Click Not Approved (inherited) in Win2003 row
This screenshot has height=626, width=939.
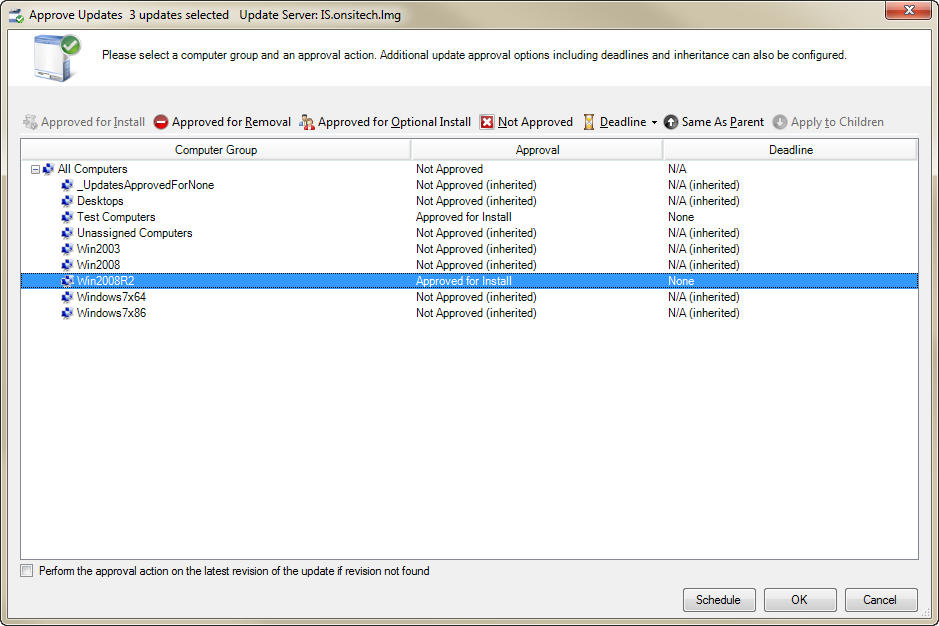pyautogui.click(x=477, y=249)
